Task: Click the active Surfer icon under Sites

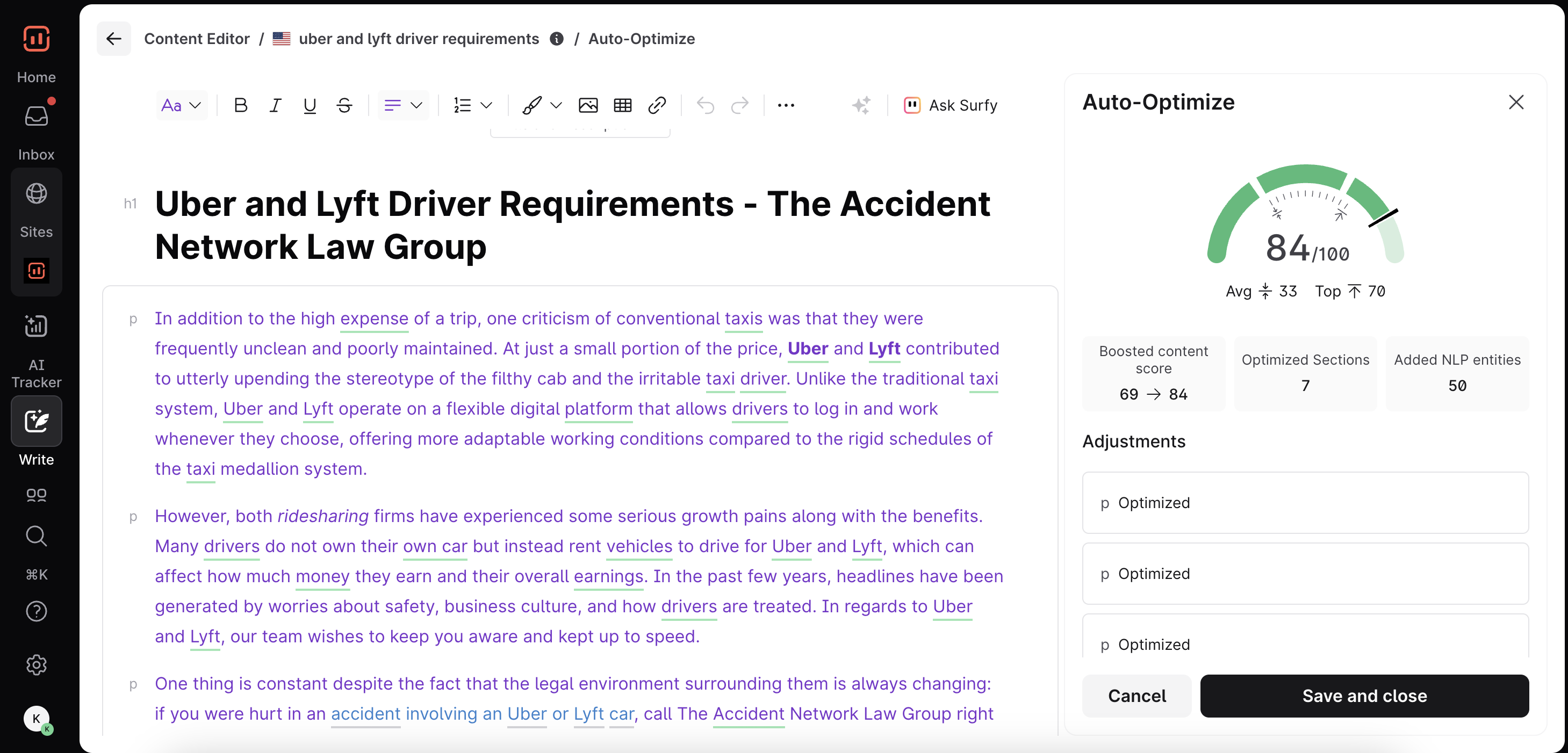Action: 36,271
